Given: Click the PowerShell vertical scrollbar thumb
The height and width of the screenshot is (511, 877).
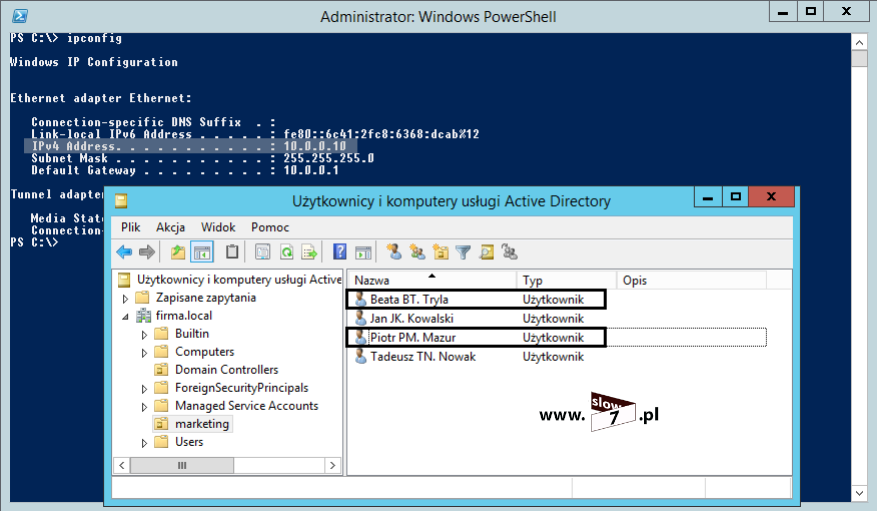Looking at the screenshot, I should [x=860, y=58].
